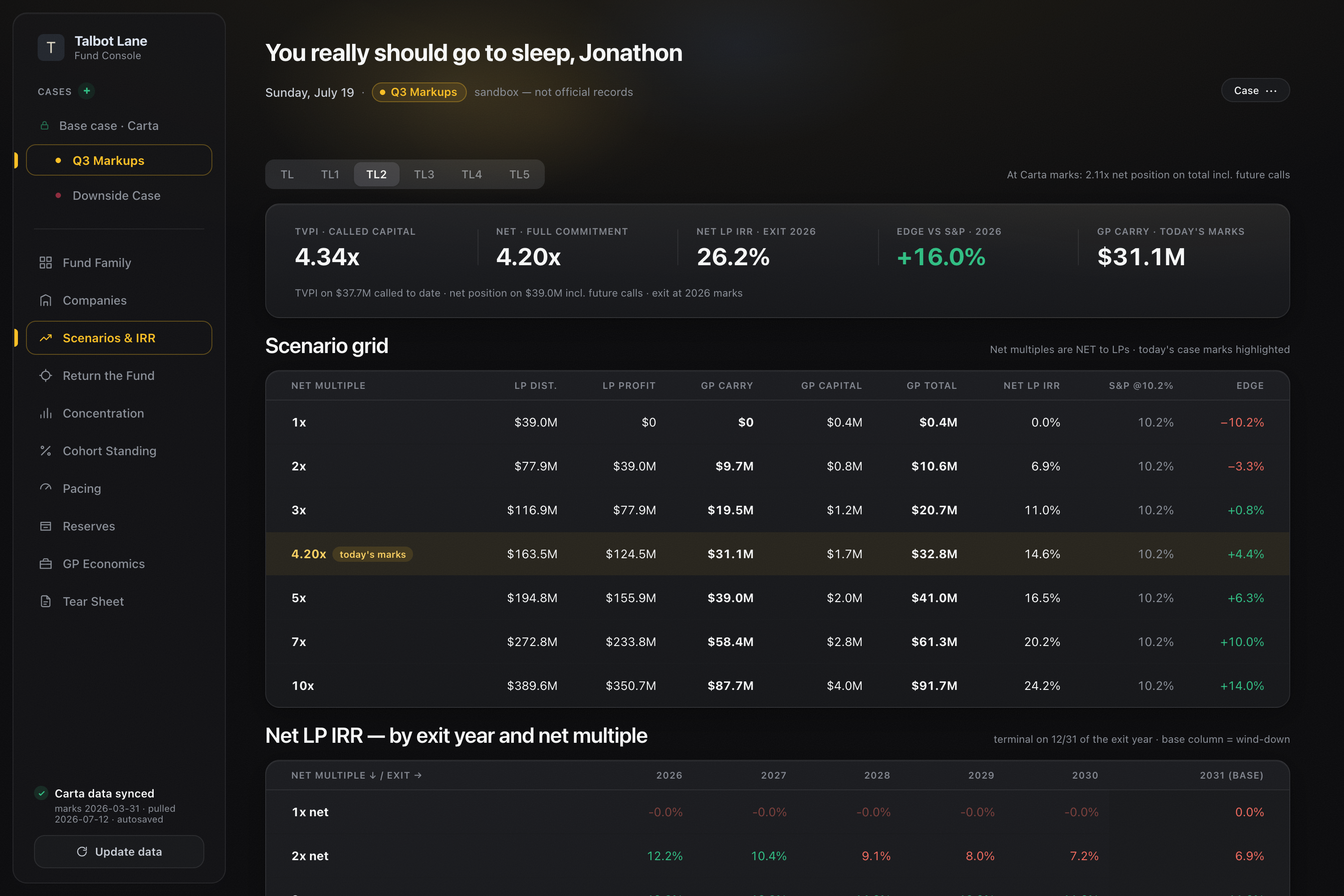Select the Q3 Markups case in sidebar
This screenshot has width=1344, height=896.
(119, 160)
